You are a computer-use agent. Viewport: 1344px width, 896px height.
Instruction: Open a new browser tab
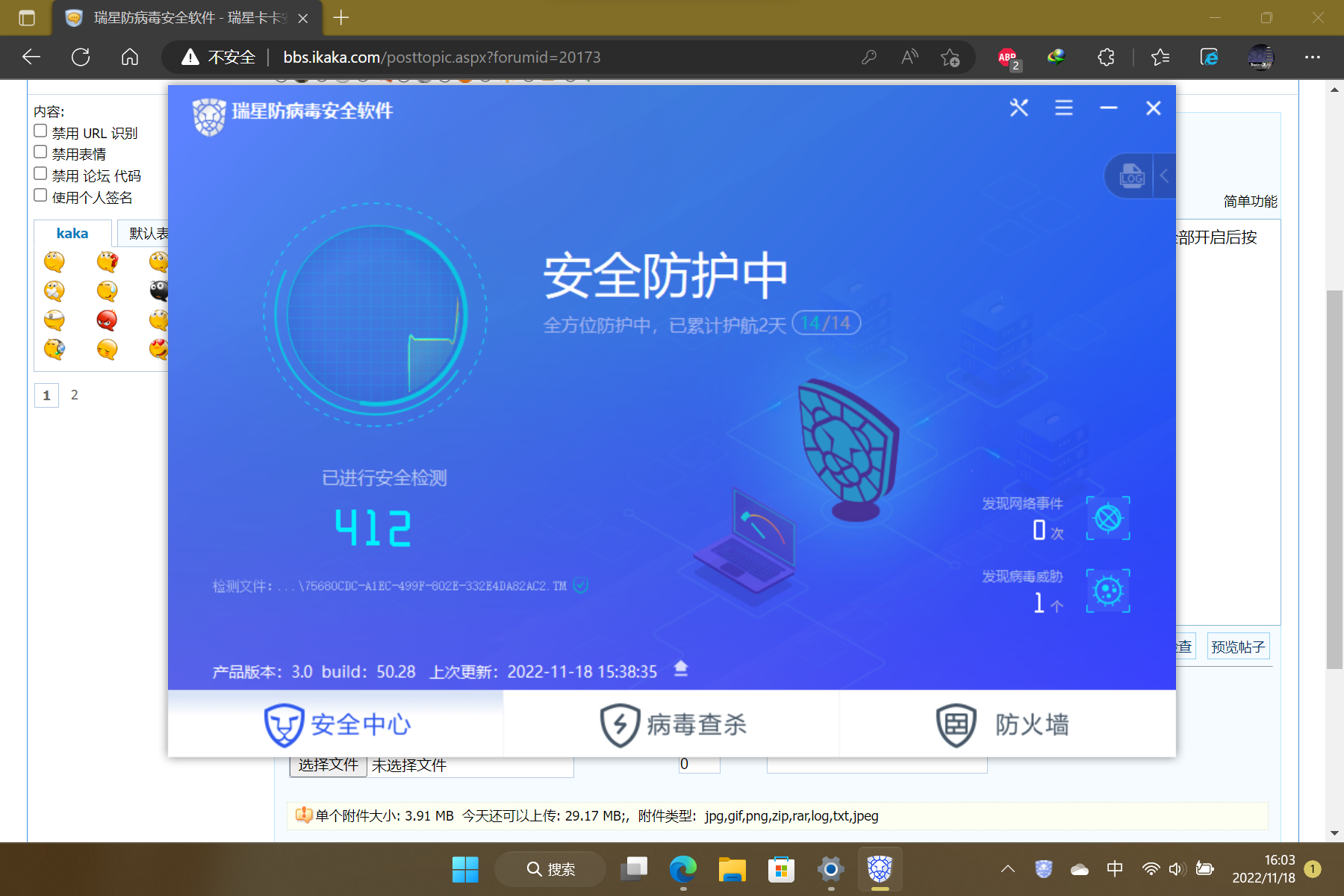(x=341, y=18)
